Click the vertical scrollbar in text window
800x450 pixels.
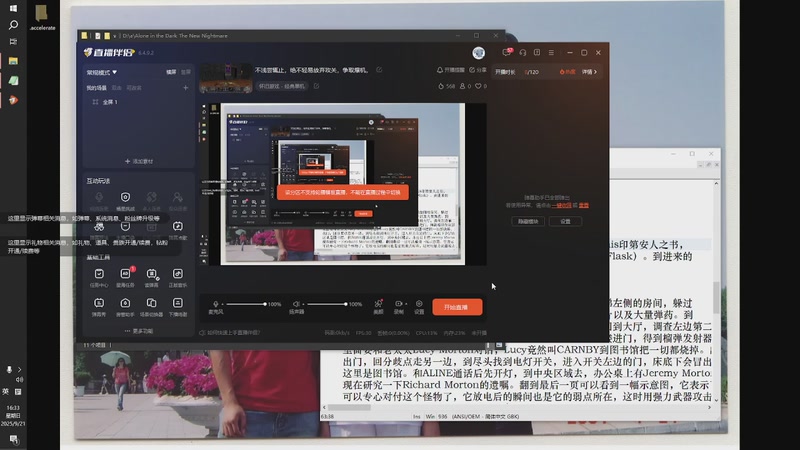(x=716, y=298)
